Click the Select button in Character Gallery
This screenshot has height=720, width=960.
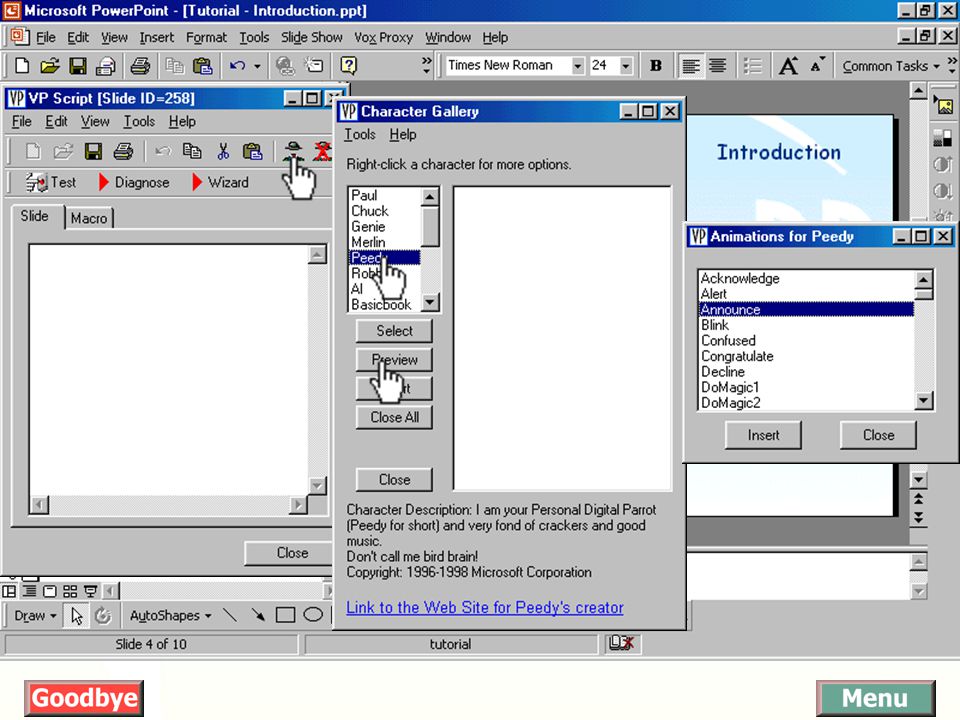click(394, 331)
